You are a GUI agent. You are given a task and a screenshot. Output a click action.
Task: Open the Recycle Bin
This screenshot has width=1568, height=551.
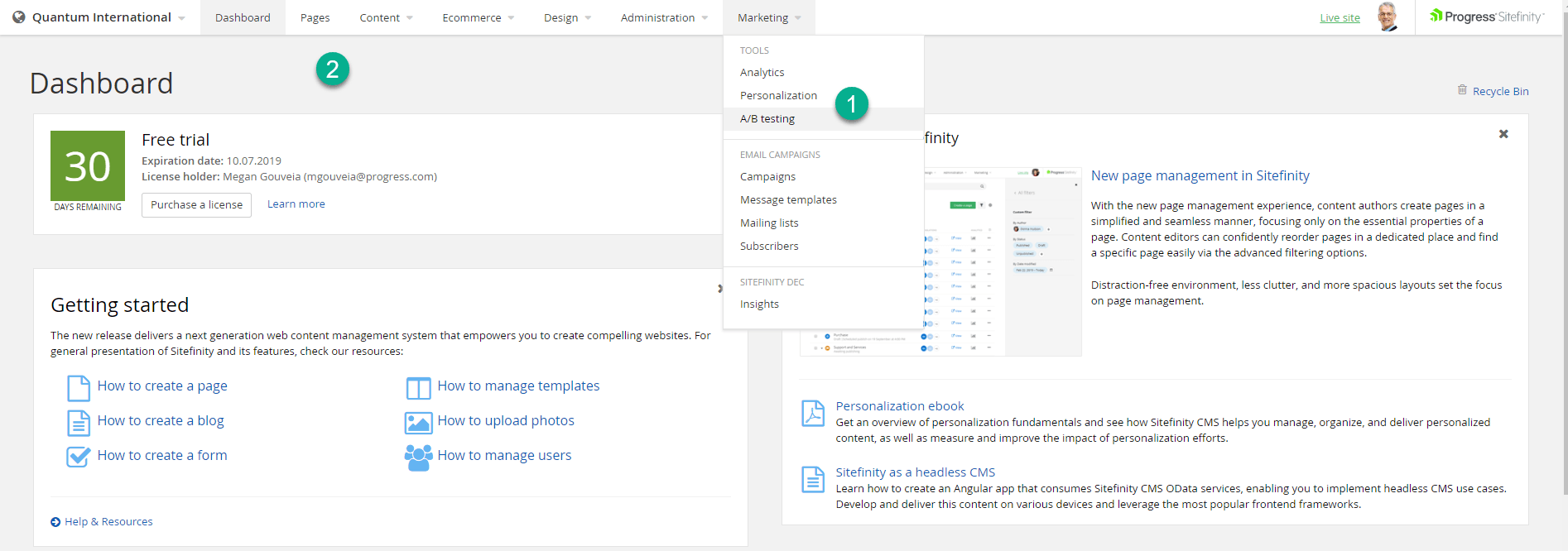tap(1499, 91)
